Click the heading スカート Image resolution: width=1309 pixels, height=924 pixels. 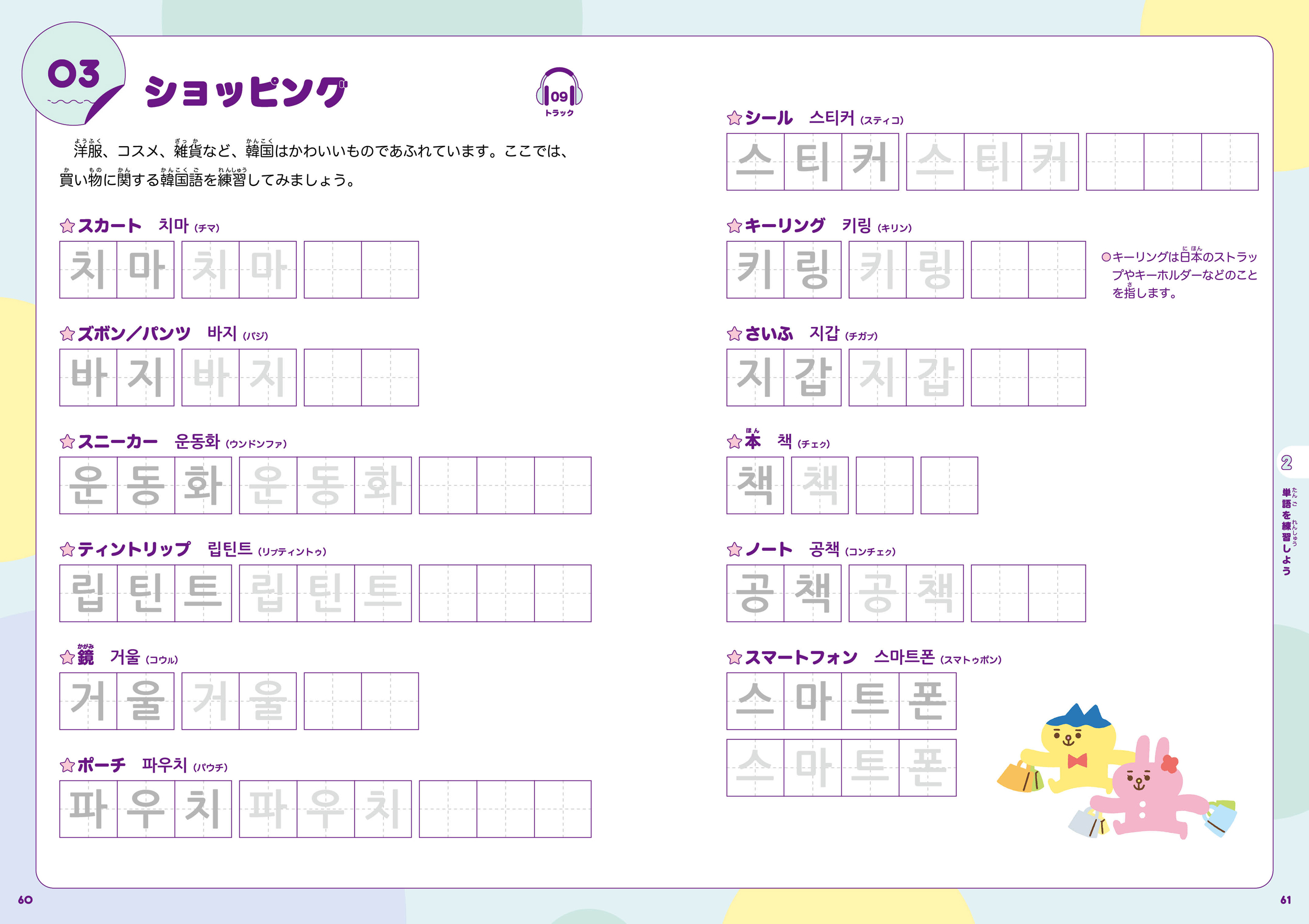(x=109, y=226)
